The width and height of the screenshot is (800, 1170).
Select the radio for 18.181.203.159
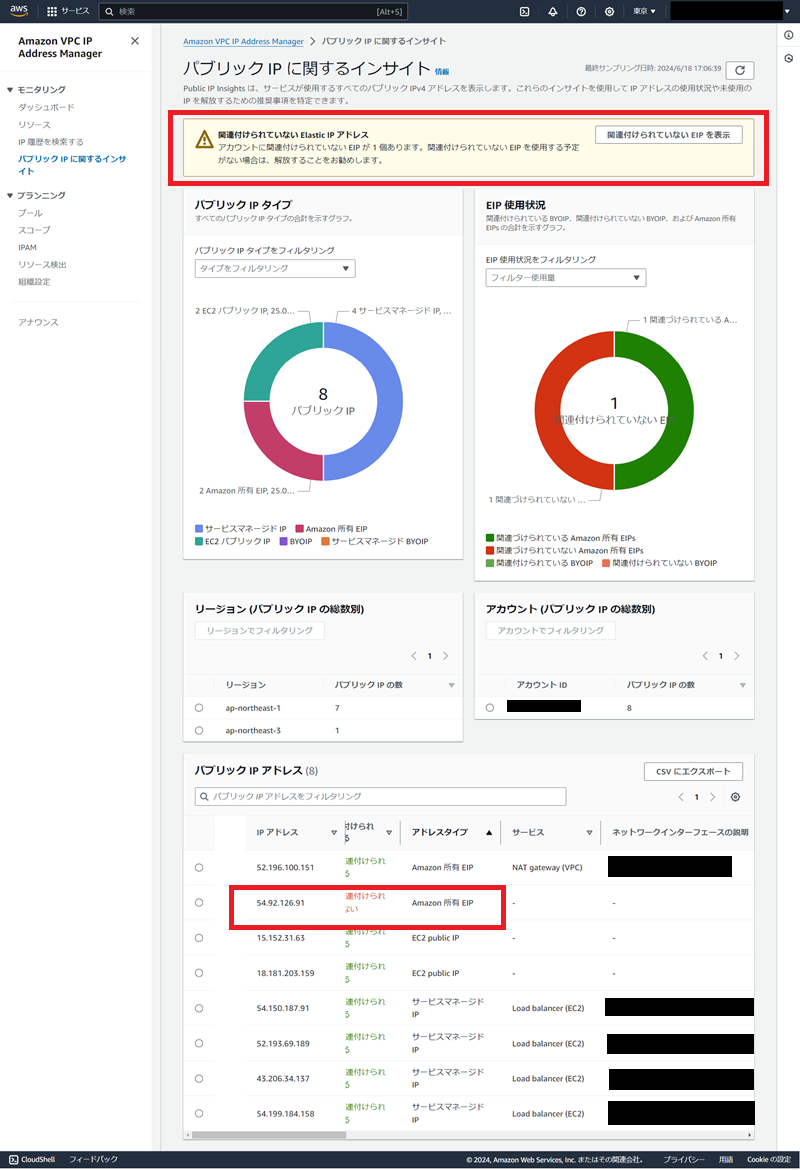coord(199,973)
